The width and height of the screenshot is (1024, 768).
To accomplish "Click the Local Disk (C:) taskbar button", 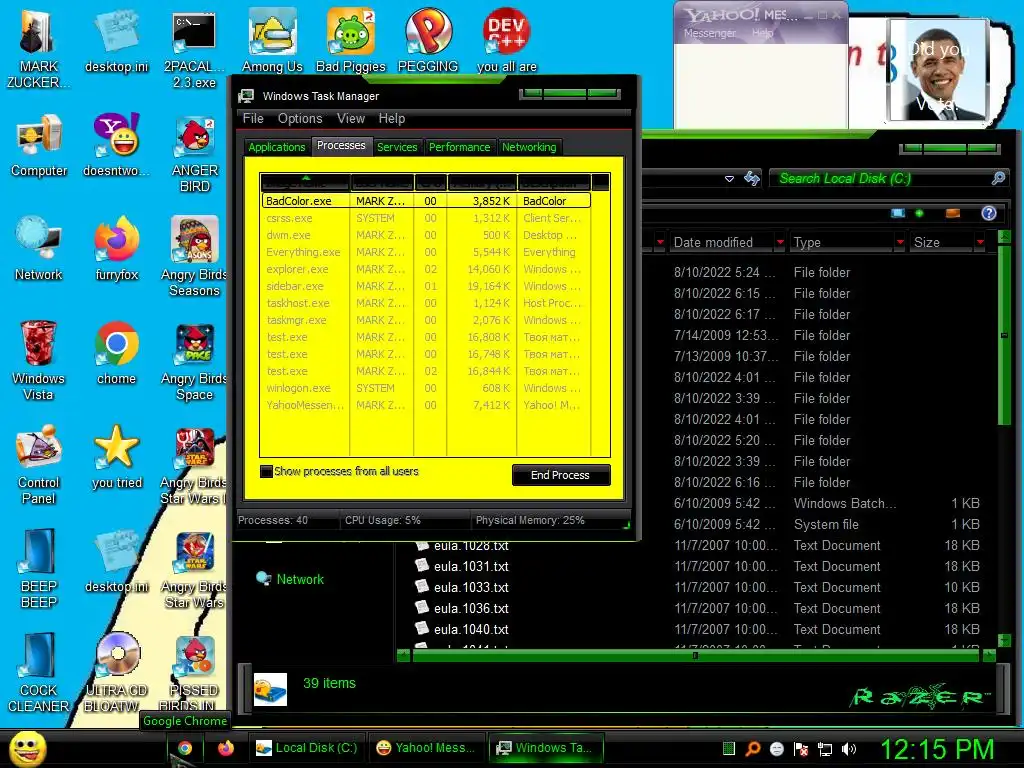I will pos(307,748).
